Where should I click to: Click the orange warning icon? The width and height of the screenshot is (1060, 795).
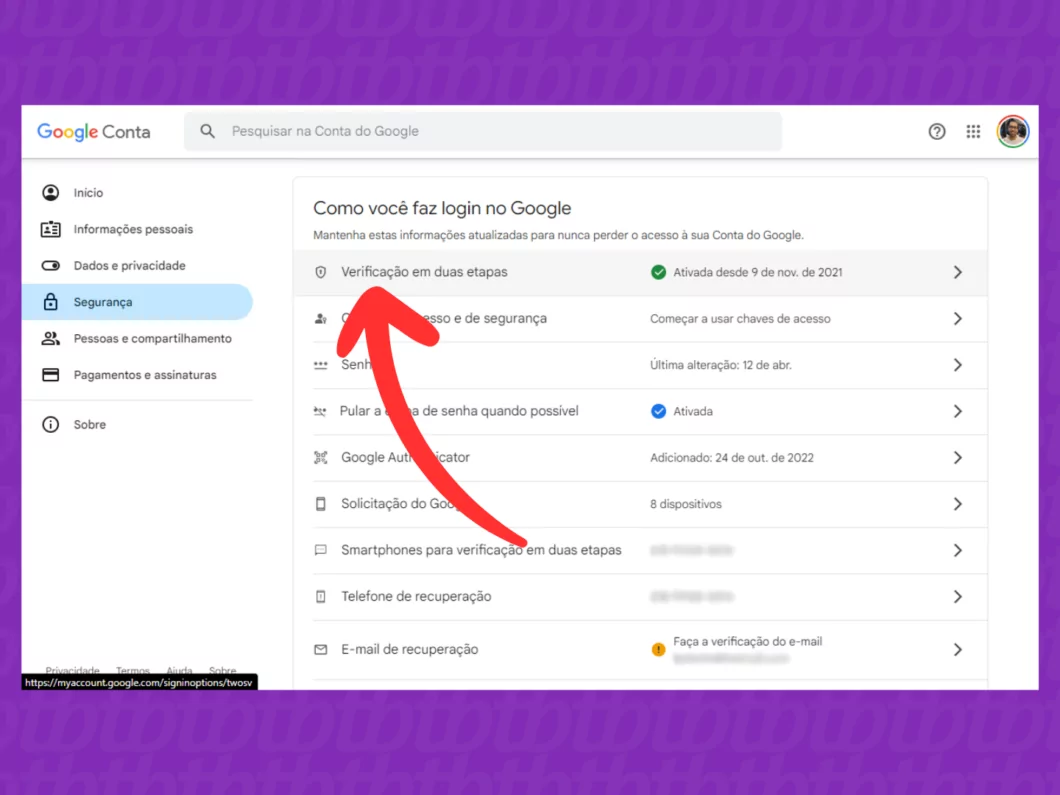658,650
